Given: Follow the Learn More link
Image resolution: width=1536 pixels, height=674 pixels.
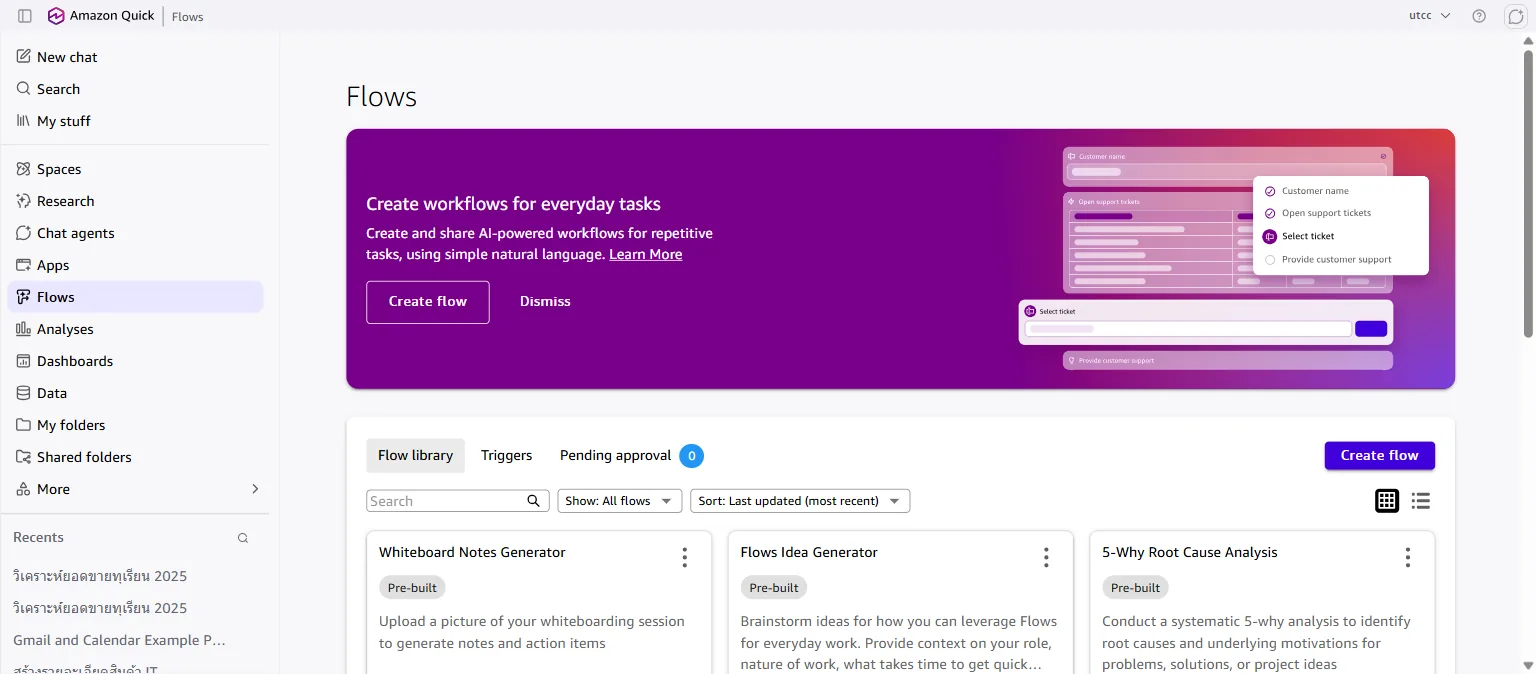Looking at the screenshot, I should (x=646, y=254).
